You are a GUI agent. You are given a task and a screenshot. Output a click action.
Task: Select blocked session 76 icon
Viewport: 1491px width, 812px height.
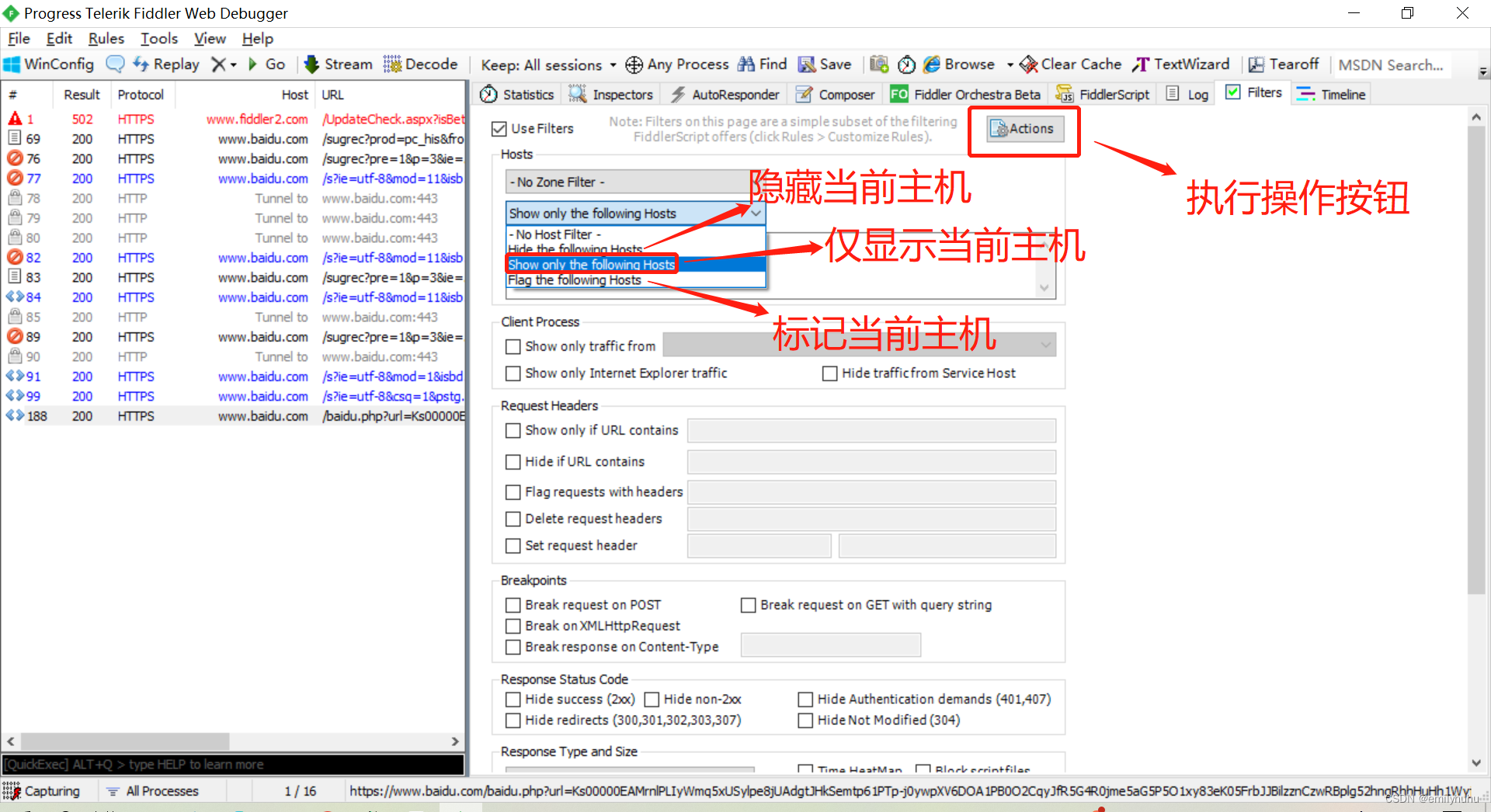15,158
